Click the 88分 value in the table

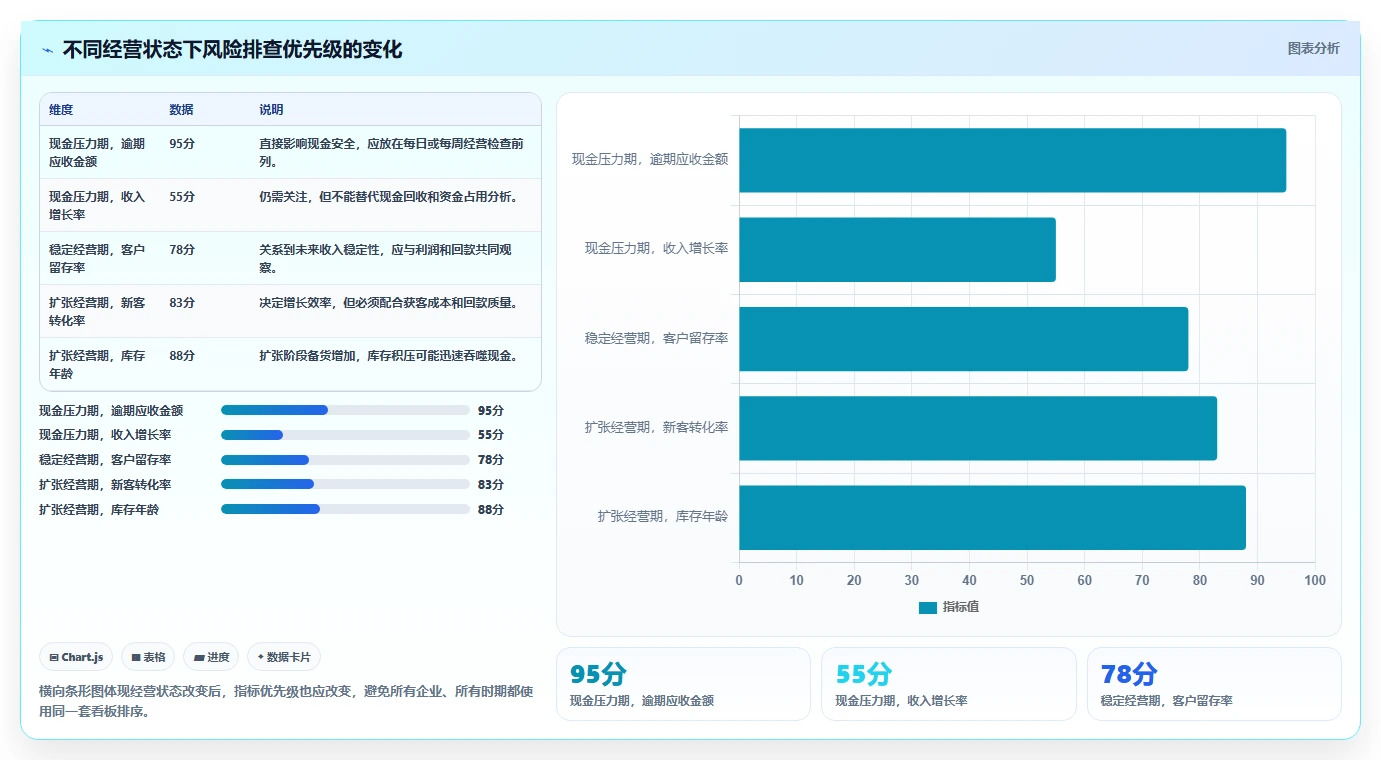point(182,356)
